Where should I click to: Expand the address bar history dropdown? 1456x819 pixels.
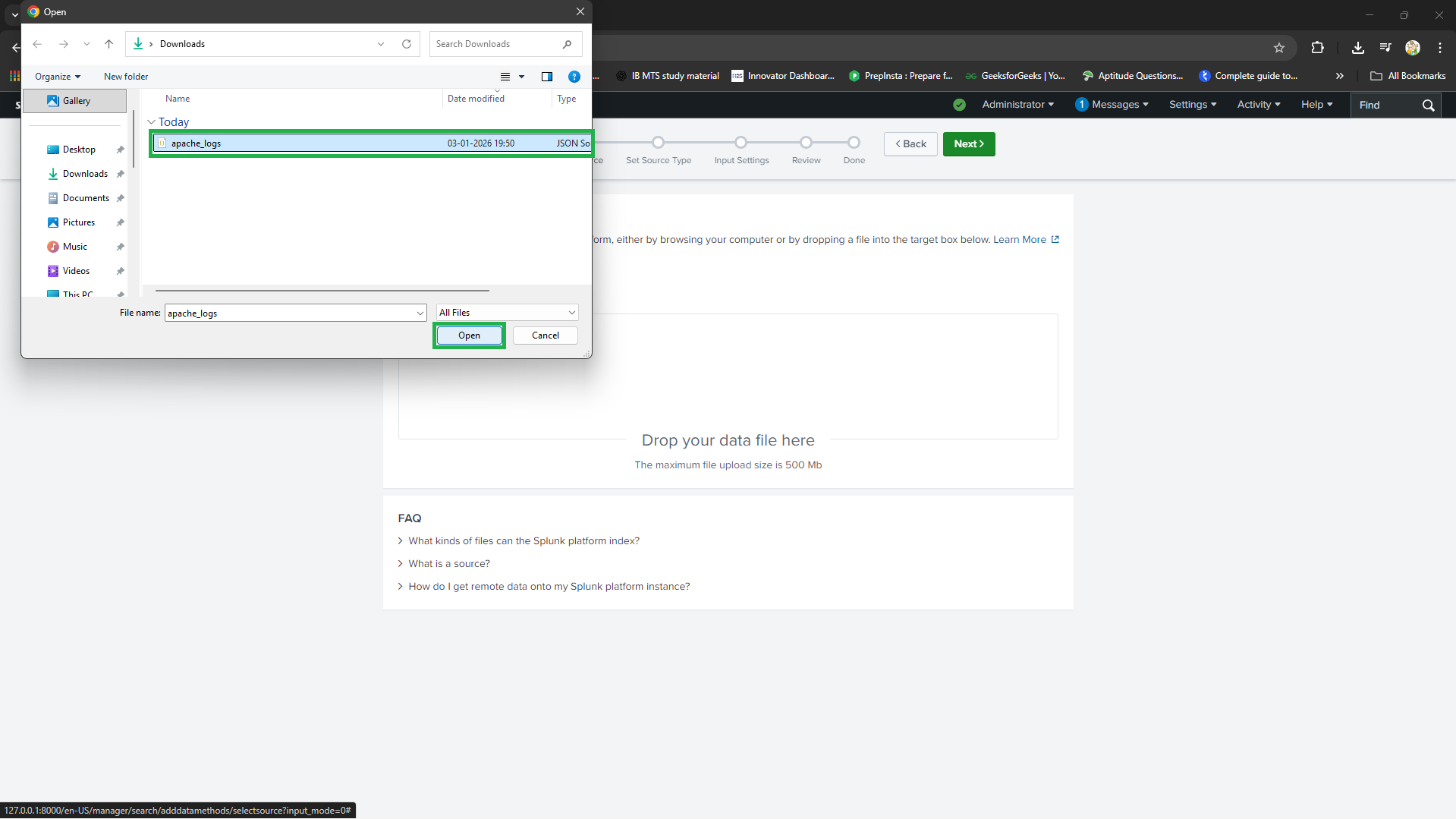click(381, 44)
